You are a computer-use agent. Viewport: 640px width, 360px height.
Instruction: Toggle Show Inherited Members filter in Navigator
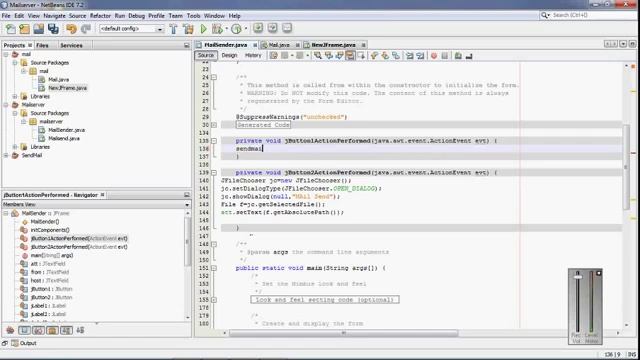pyautogui.click(x=10, y=330)
